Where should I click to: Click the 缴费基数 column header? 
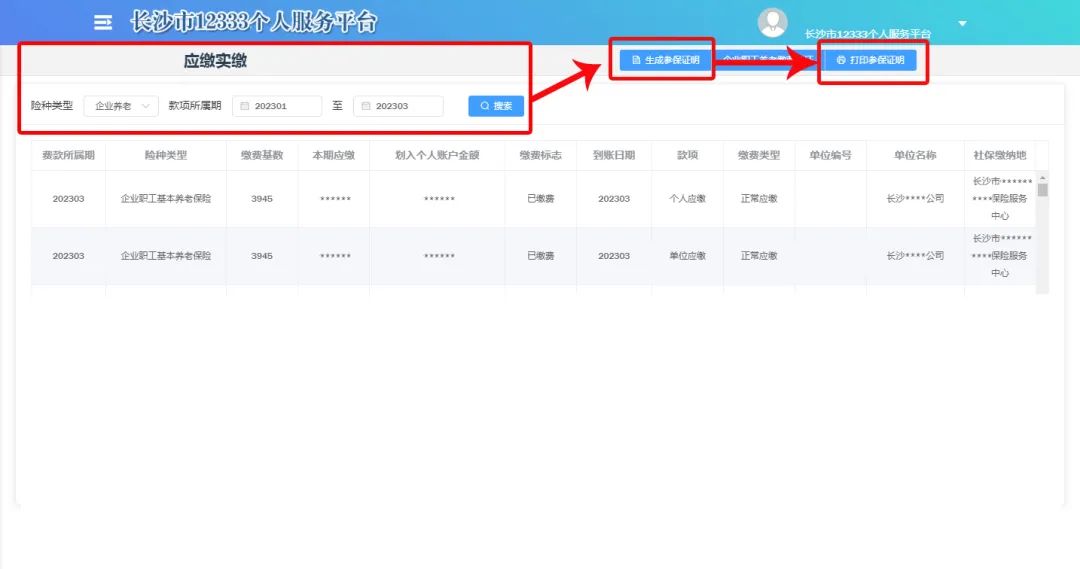(261, 155)
